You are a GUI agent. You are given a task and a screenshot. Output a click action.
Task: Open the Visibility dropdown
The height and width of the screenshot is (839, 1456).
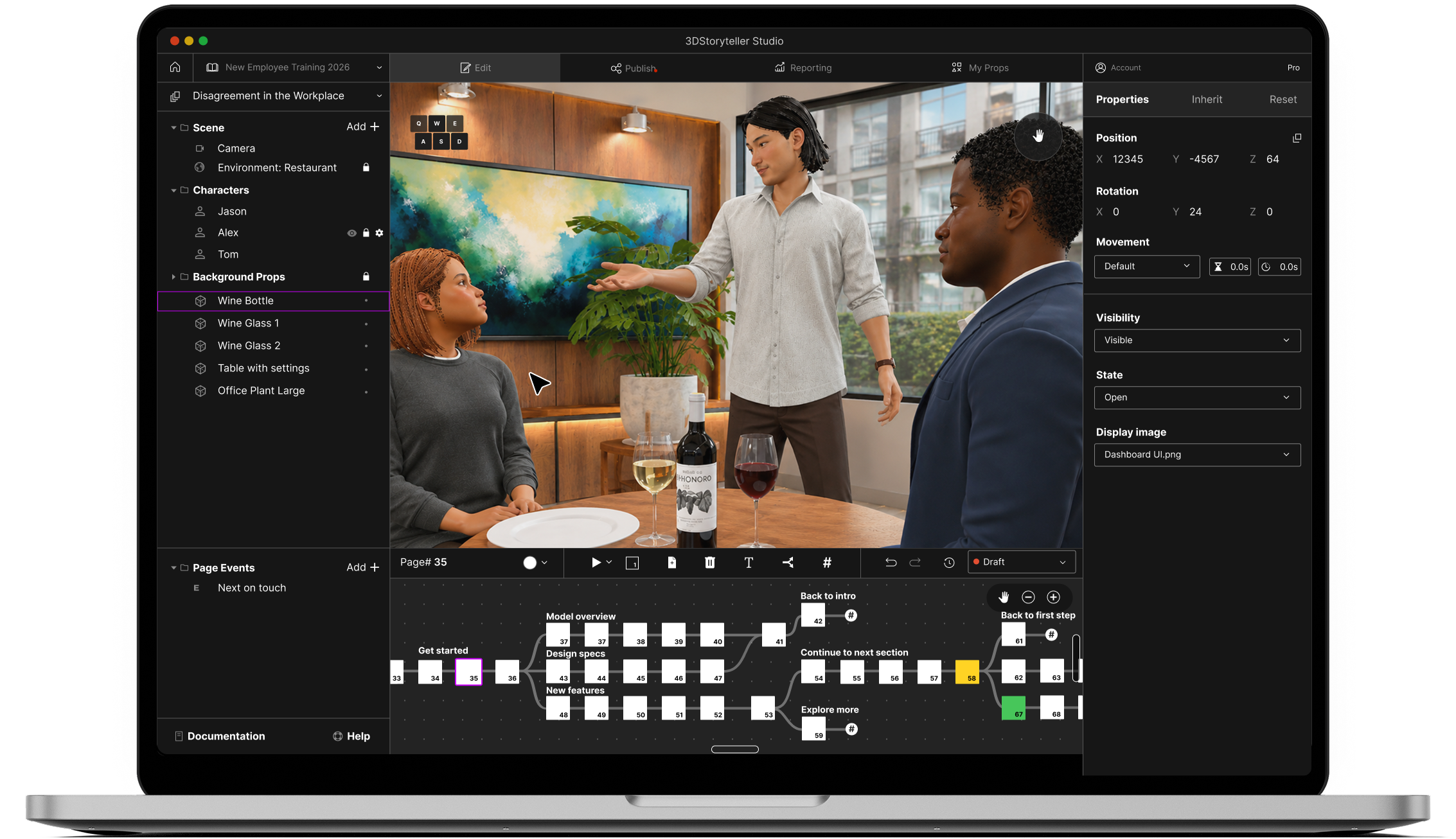(x=1197, y=340)
